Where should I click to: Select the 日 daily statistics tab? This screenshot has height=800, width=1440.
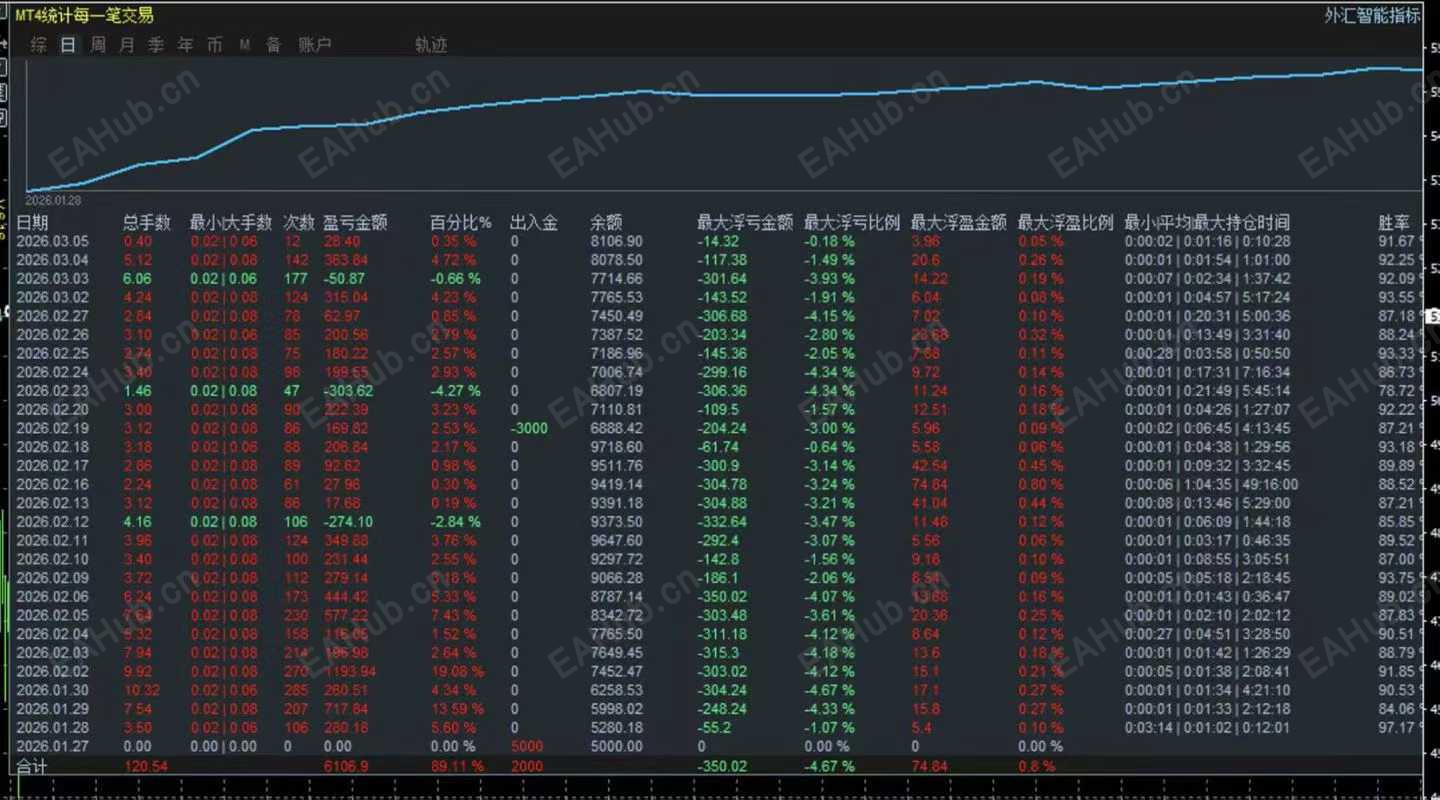pos(68,44)
